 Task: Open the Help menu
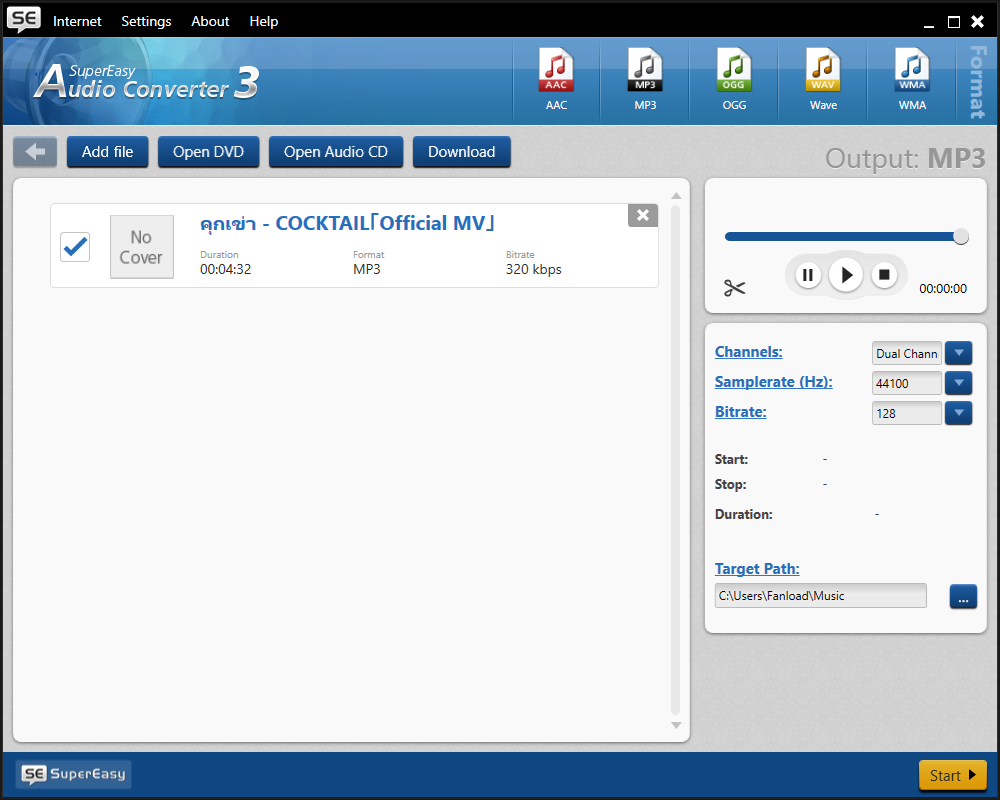click(x=263, y=21)
